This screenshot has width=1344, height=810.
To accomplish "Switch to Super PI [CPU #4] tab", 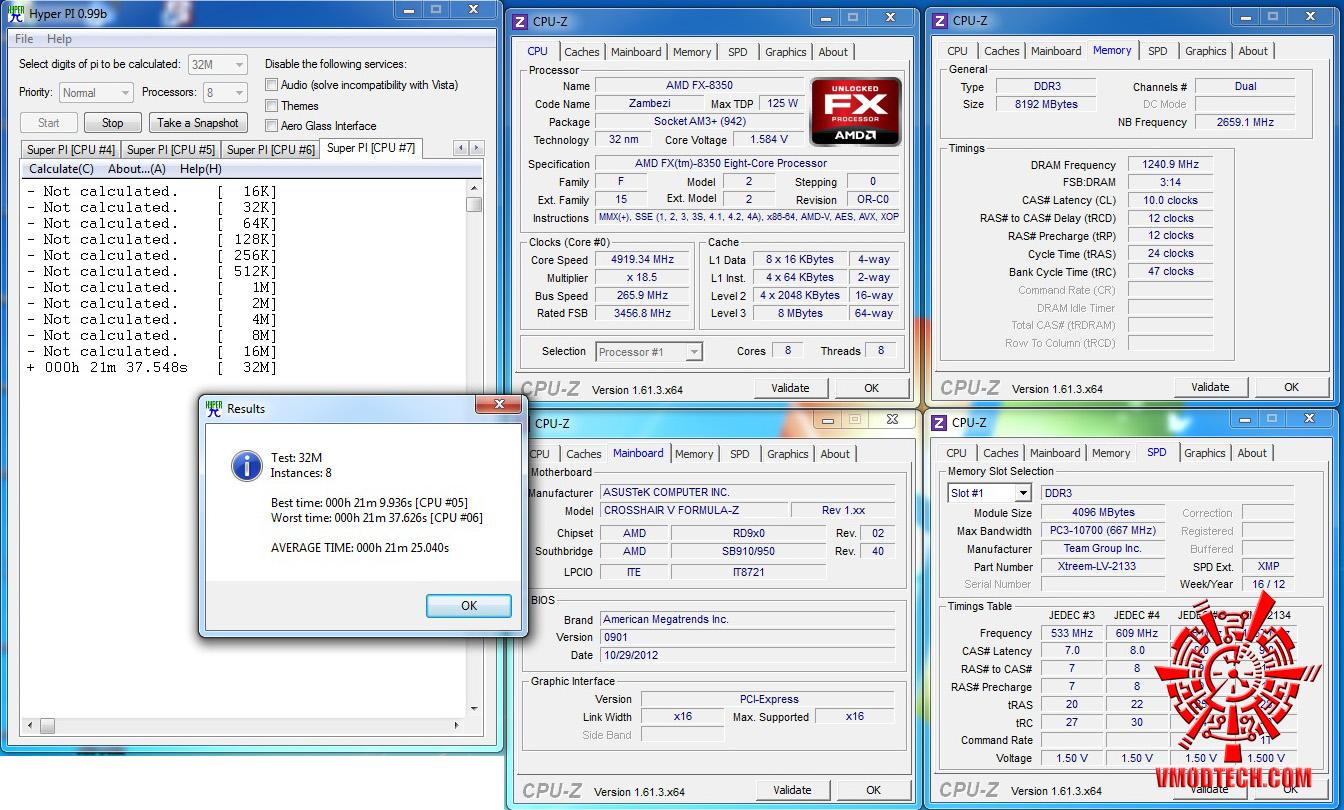I will 71,150.
